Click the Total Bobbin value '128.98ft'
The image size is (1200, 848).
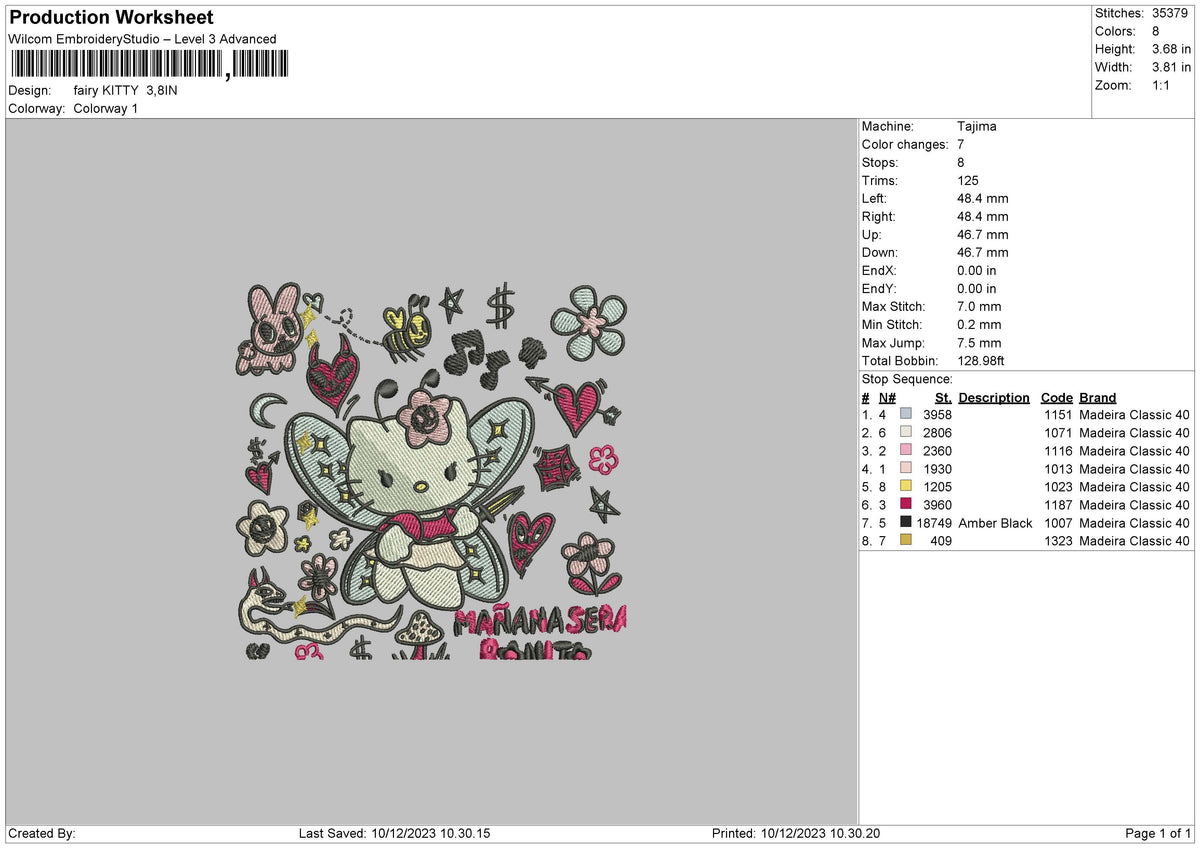click(983, 361)
